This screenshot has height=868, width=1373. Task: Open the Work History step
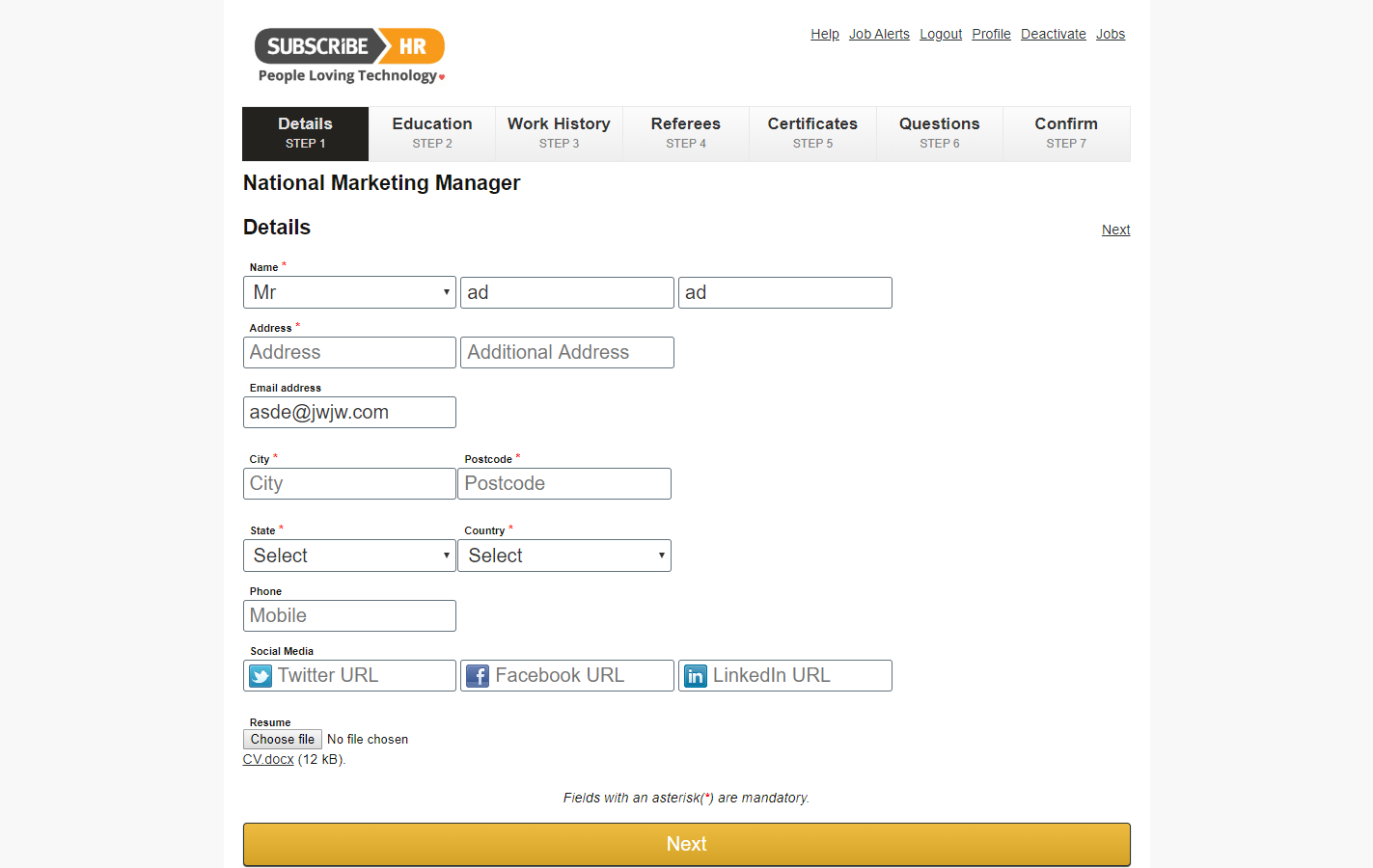click(x=559, y=133)
